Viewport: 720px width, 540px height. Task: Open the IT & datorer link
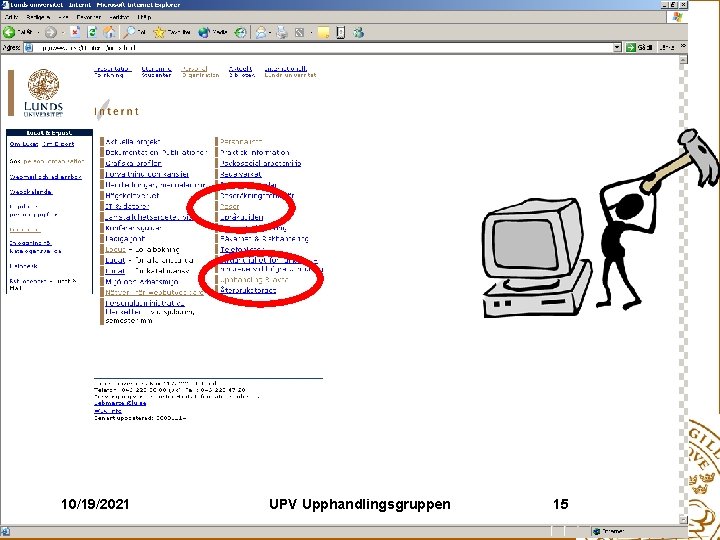pyautogui.click(x=127, y=206)
